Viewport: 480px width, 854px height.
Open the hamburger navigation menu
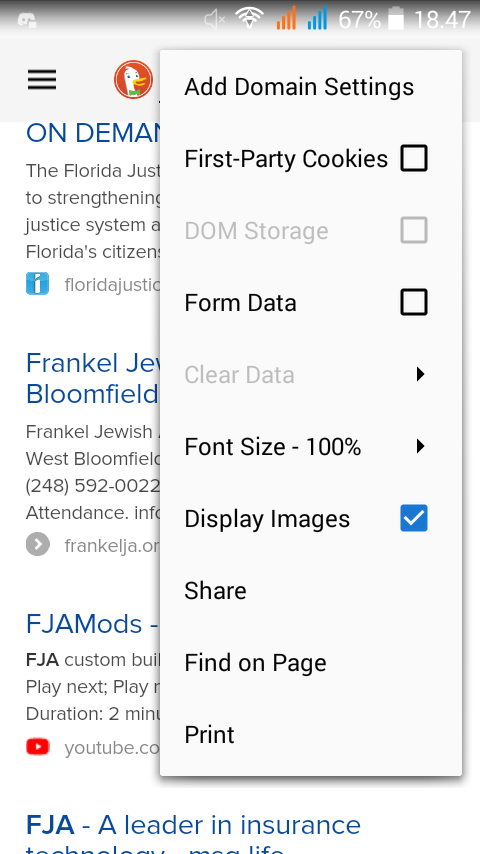point(42,80)
